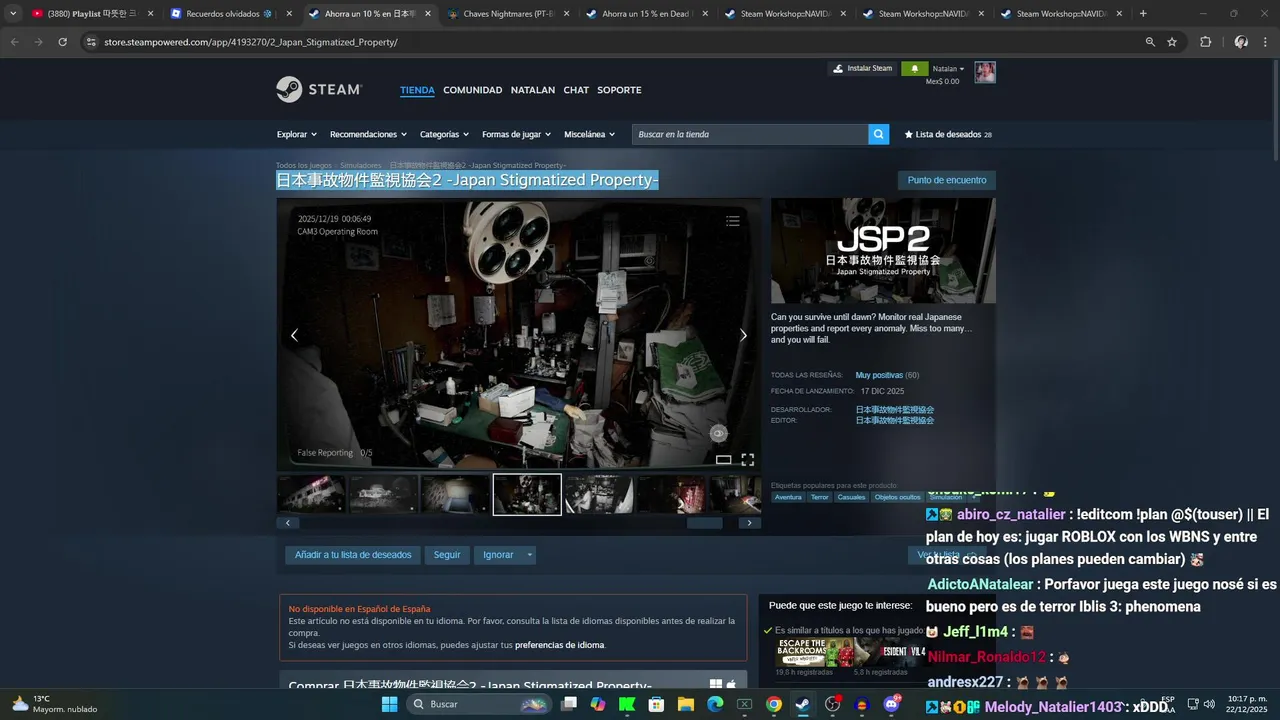This screenshot has width=1280, height=720.
Task: Click the Terror tag
Action: (820, 497)
